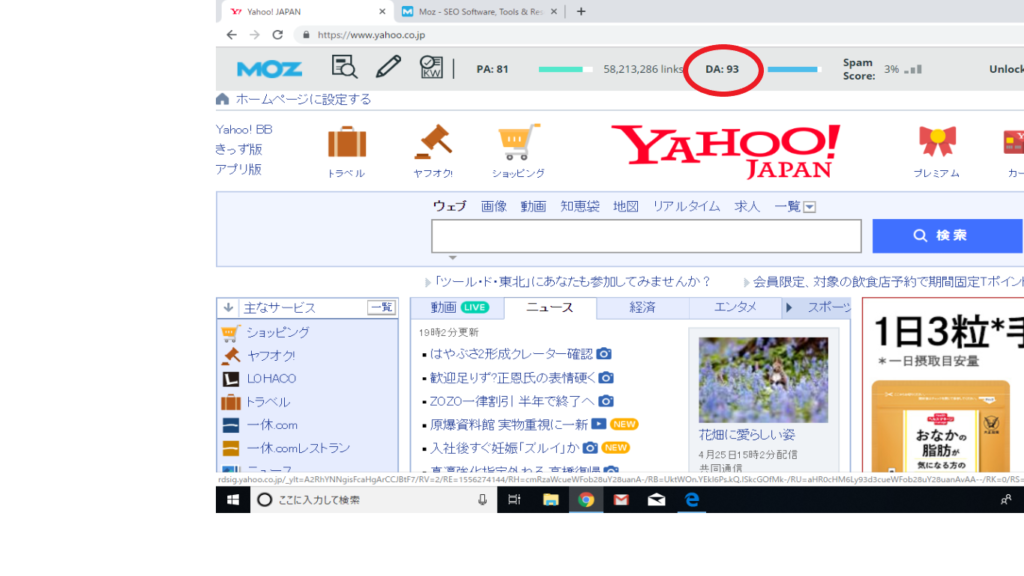Open the 一覧 button in 主なサービス
This screenshot has height=576, width=1024.
click(381, 307)
